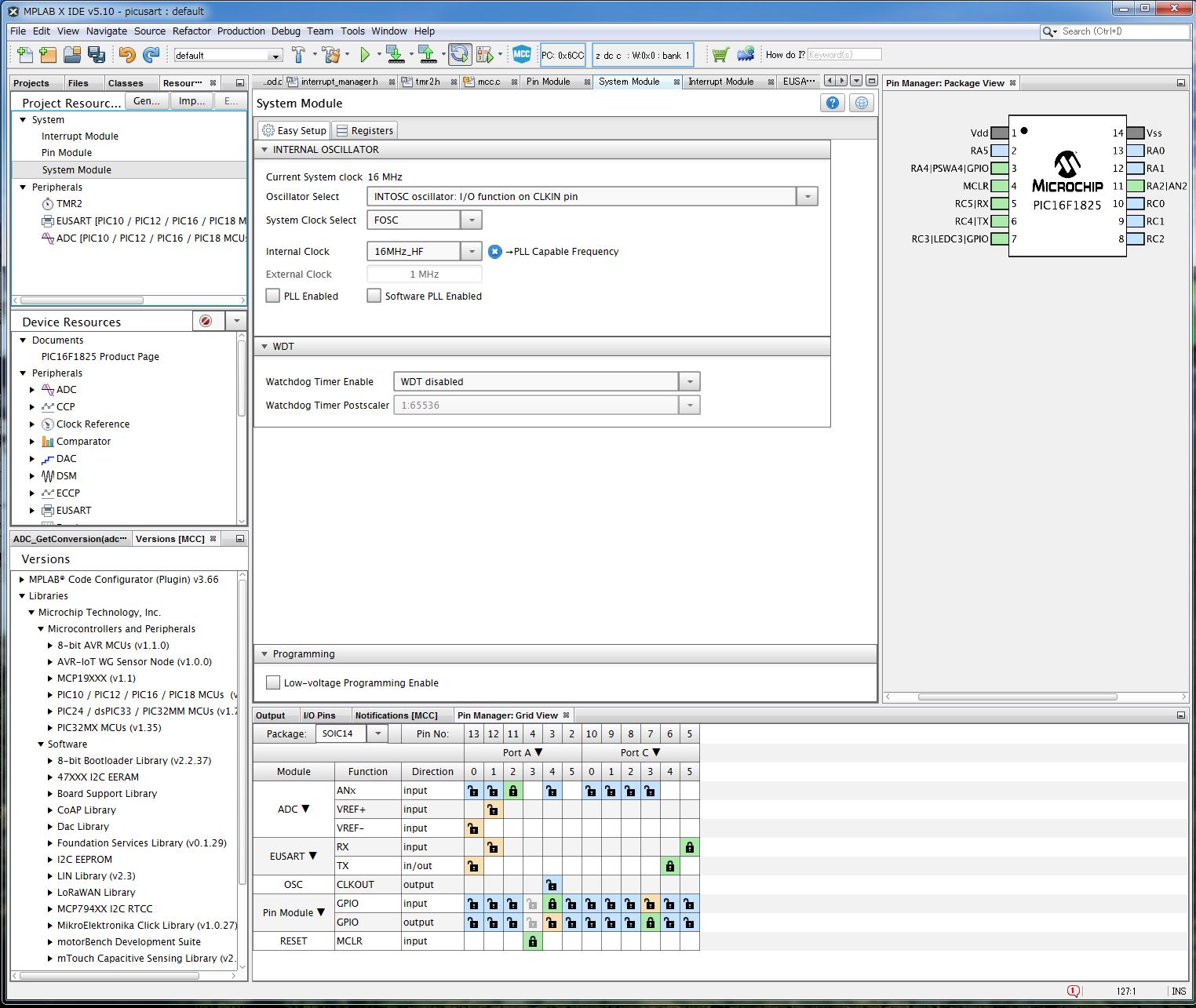Image resolution: width=1196 pixels, height=1008 pixels.
Task: Open the Internal Clock dropdown
Action: pos(472,252)
